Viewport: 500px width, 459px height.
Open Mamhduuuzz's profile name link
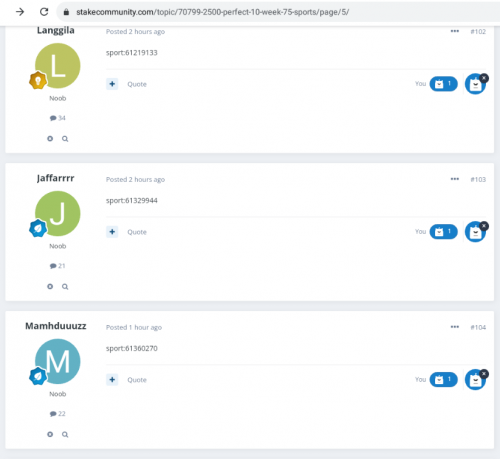pos(56,326)
